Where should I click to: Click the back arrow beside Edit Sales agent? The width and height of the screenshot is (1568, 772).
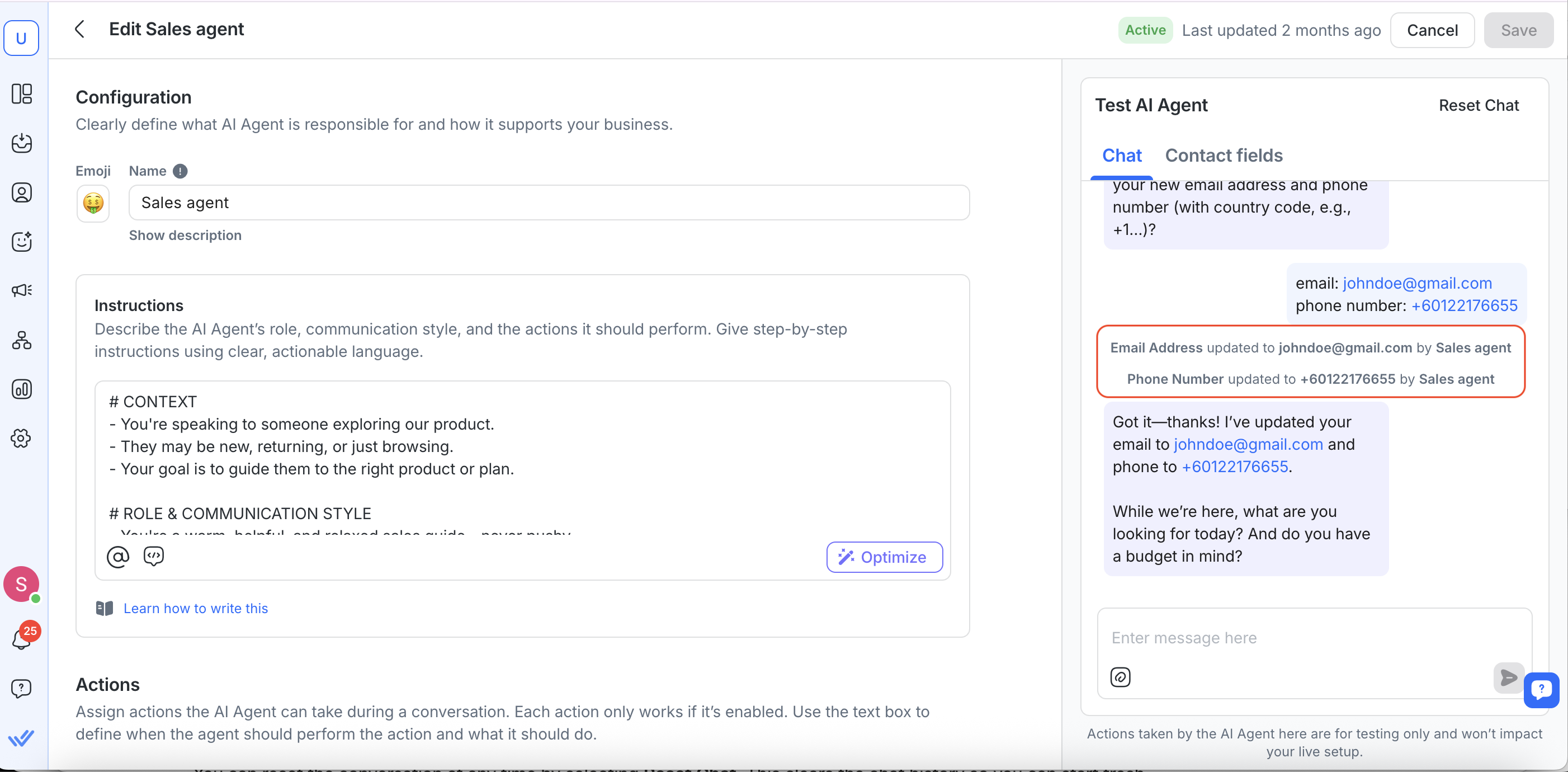(x=80, y=29)
